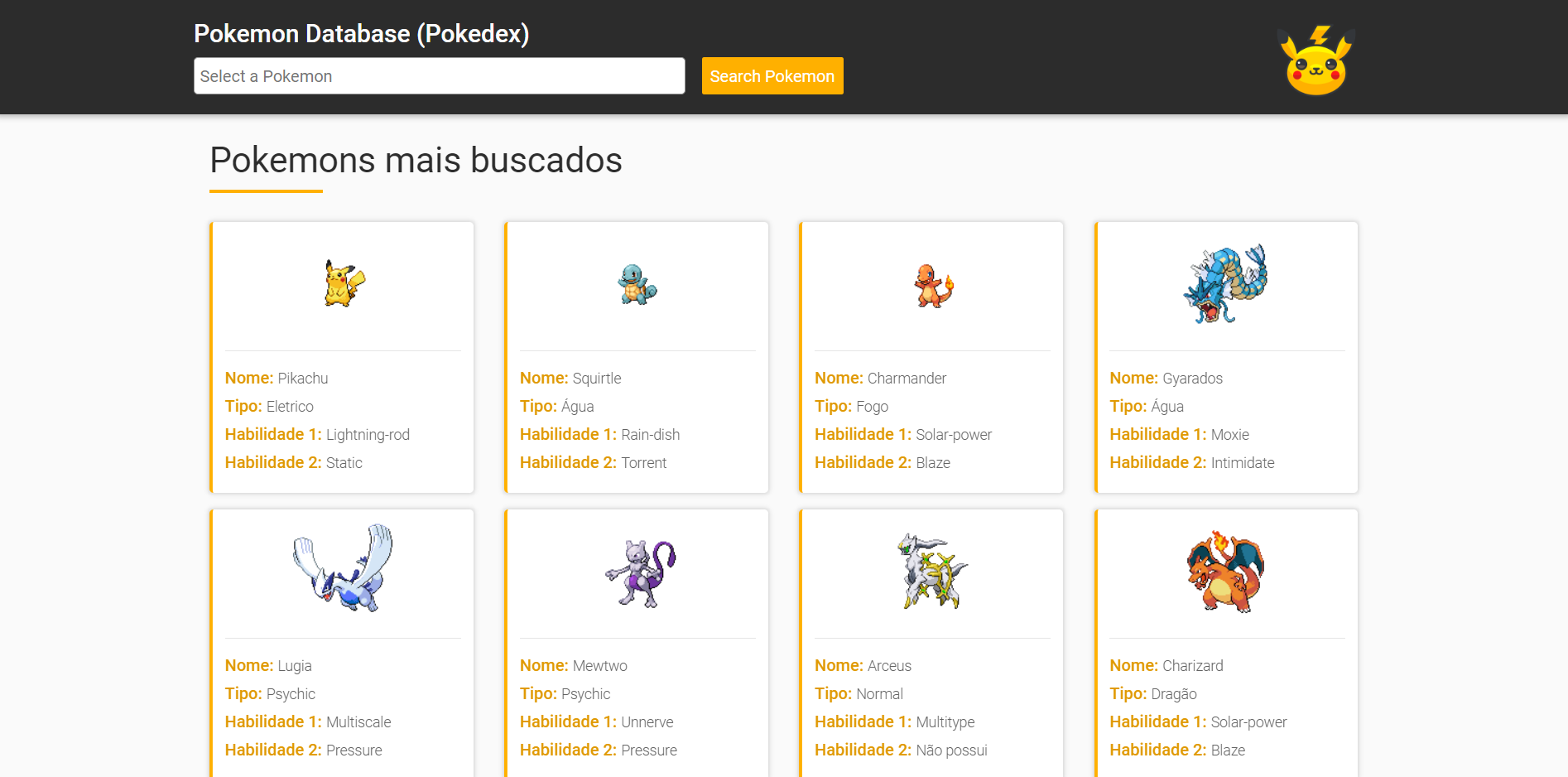Click the Não possui ability text
The height and width of the screenshot is (777, 1568).
coord(951,750)
